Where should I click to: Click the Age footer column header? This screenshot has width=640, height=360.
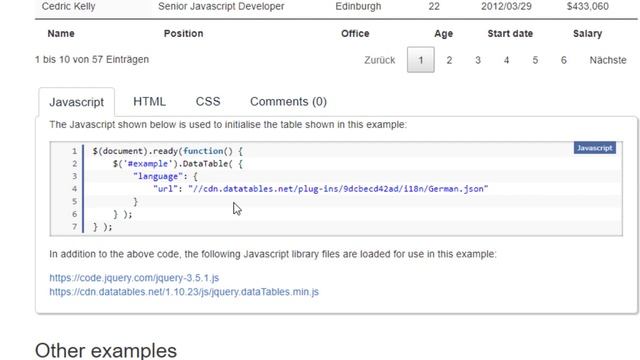pos(443,33)
